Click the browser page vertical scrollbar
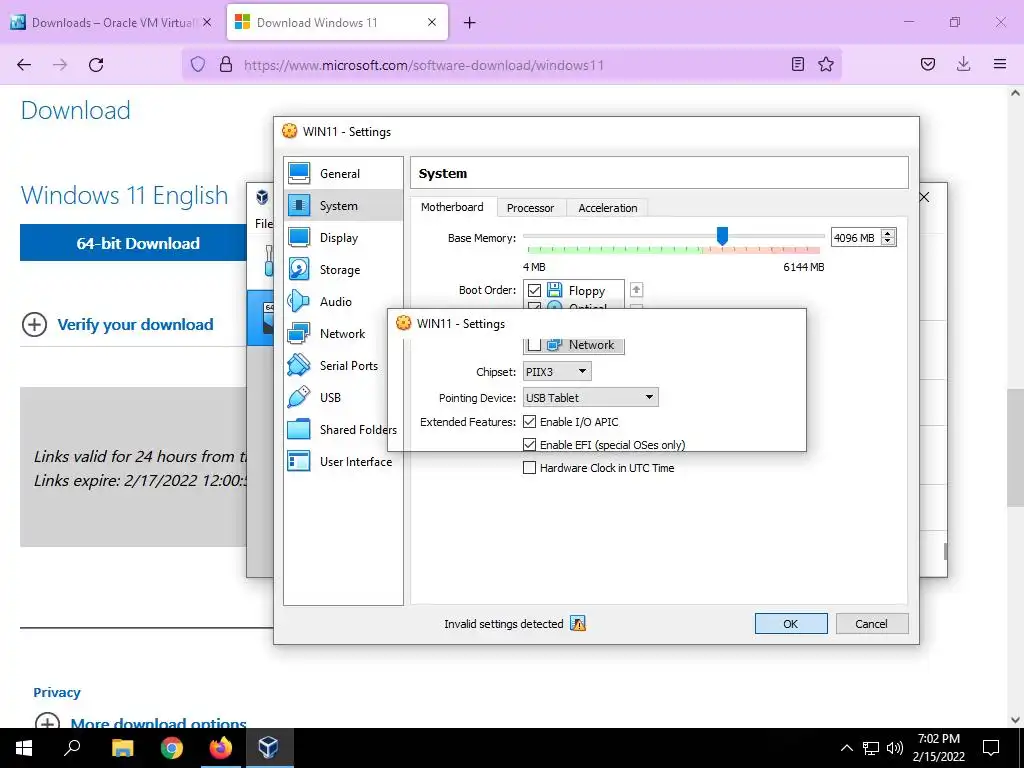 click(x=1015, y=447)
